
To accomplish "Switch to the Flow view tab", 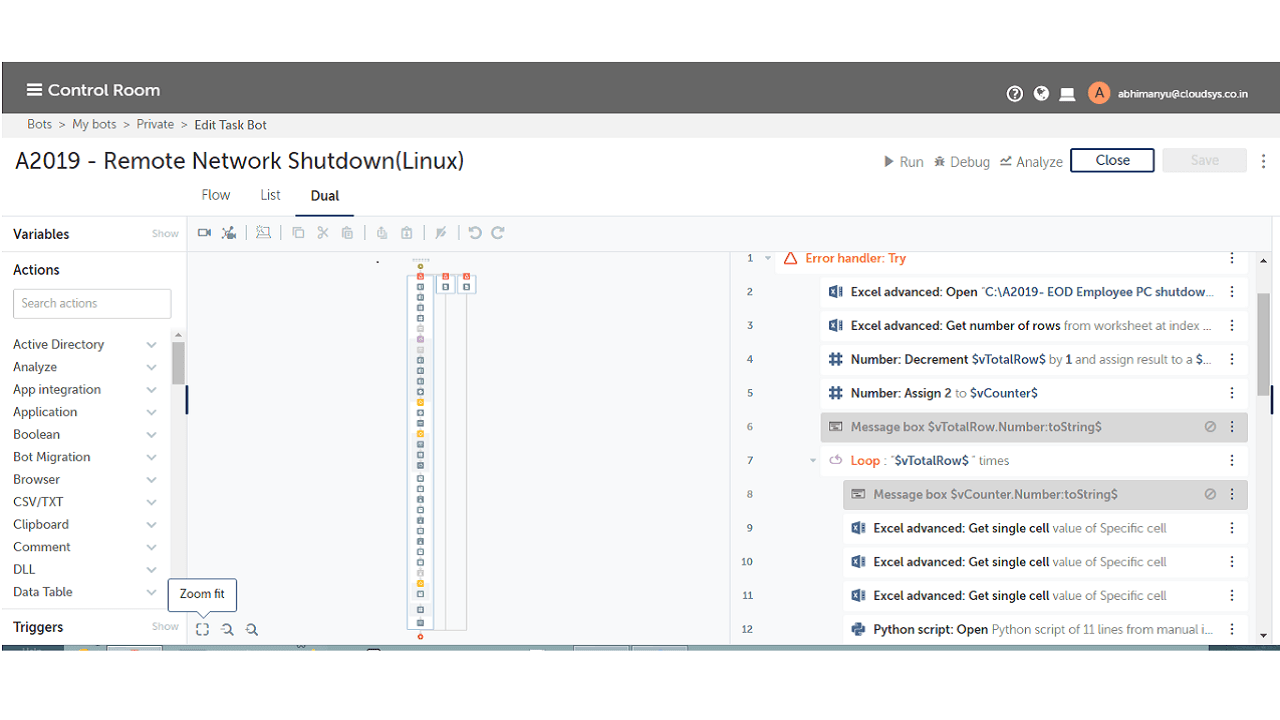I will click(216, 195).
